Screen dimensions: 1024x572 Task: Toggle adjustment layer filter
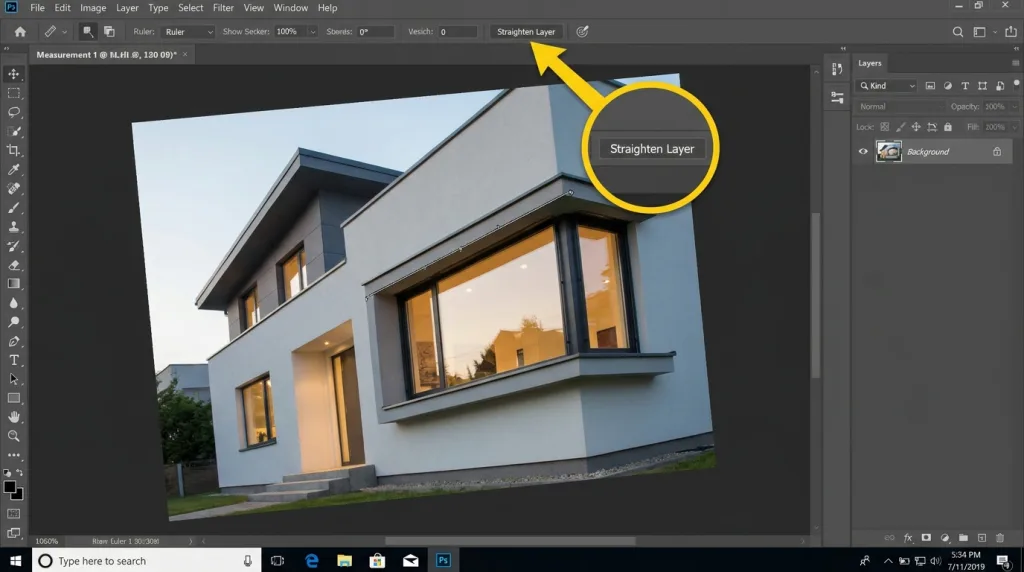pos(948,86)
